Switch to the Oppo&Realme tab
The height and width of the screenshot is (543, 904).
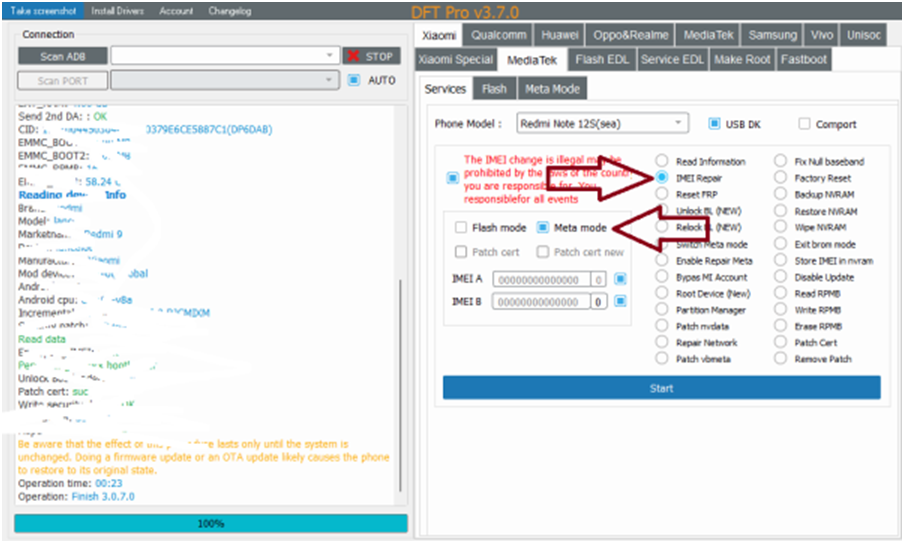pos(631,35)
